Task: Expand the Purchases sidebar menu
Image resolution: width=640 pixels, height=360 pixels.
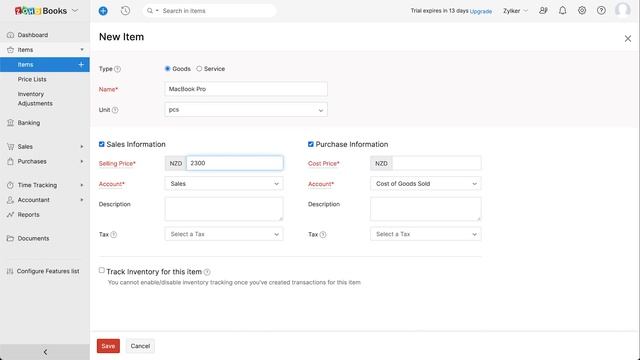Action: [82, 161]
